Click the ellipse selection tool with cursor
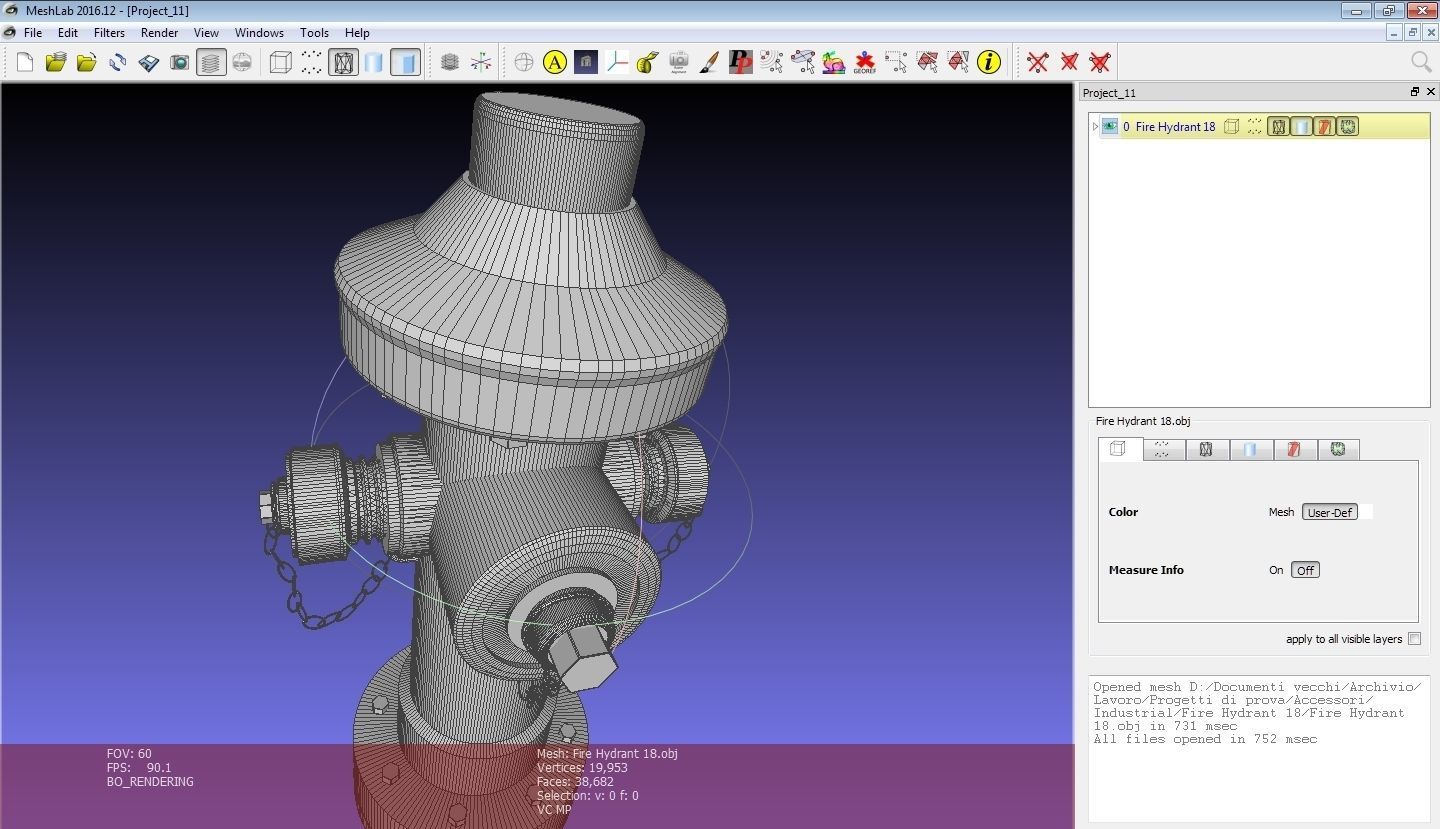 [802, 62]
